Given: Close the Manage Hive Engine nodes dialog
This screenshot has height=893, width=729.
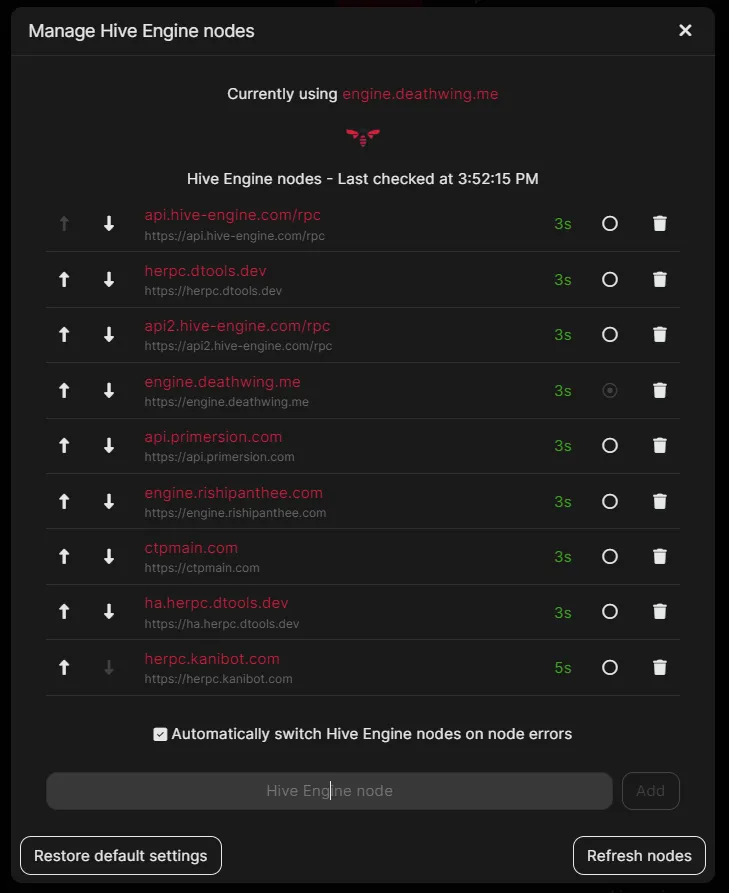Looking at the screenshot, I should (x=685, y=30).
